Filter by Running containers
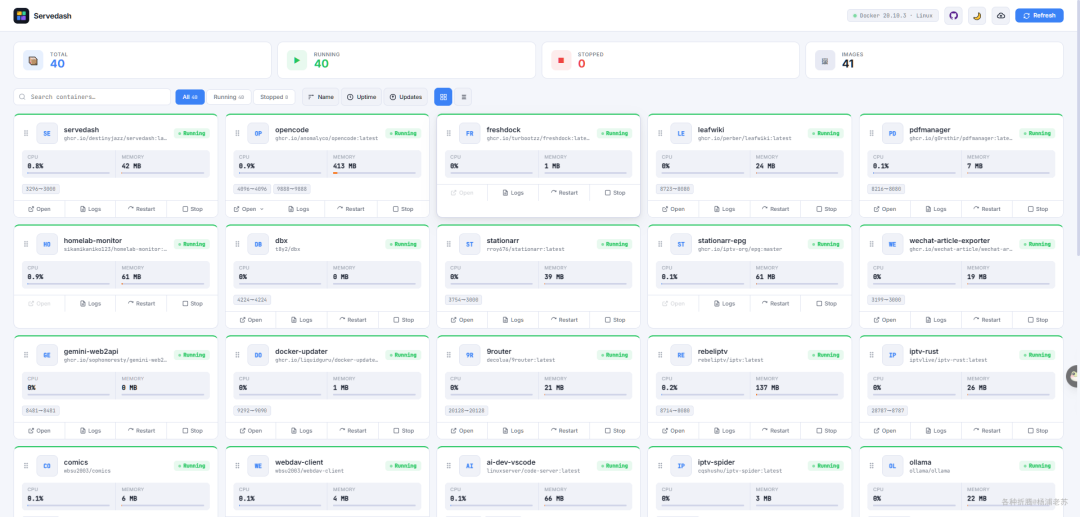The width and height of the screenshot is (1080, 517). click(229, 97)
